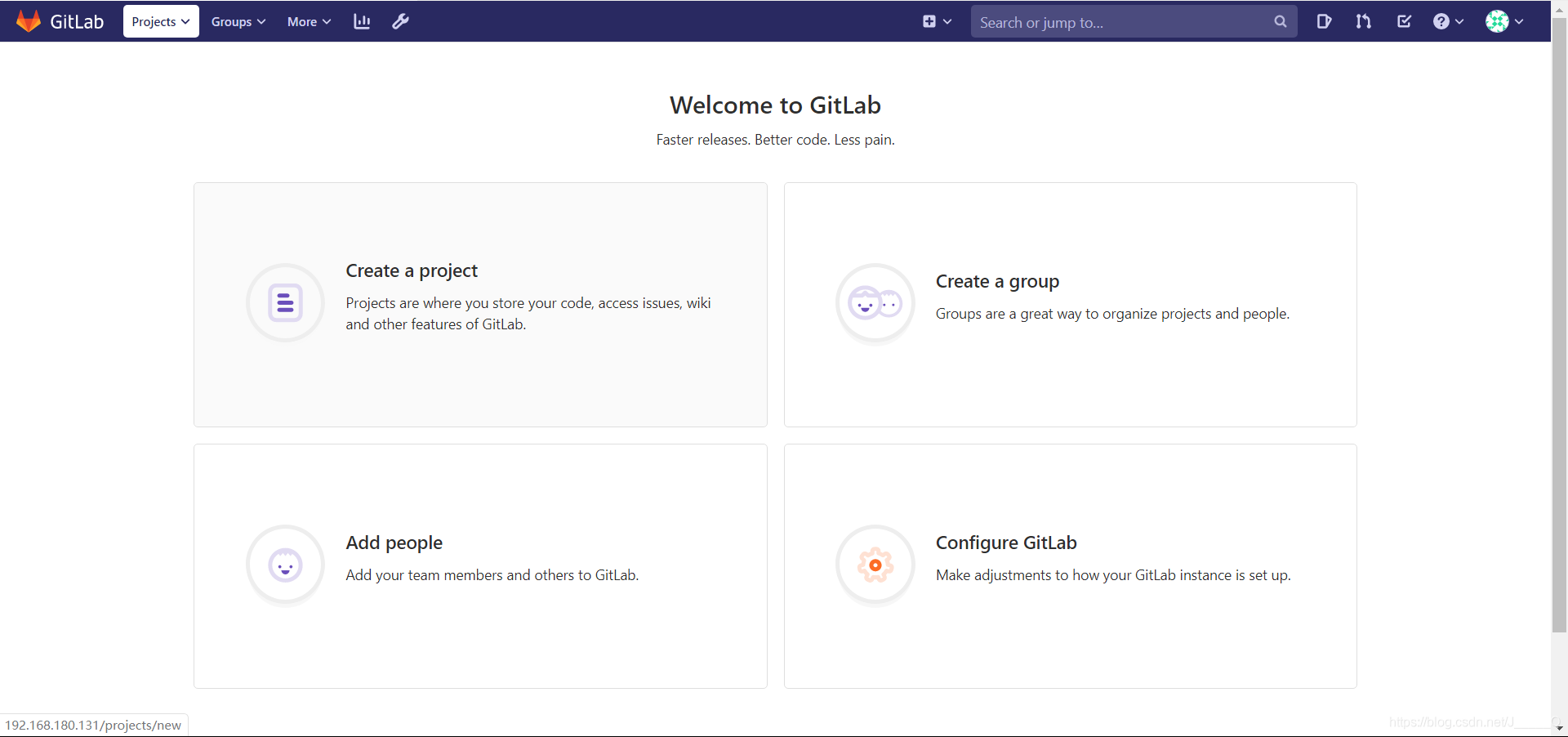
Task: Open the plus create-new dropdown
Action: pyautogui.click(x=937, y=21)
